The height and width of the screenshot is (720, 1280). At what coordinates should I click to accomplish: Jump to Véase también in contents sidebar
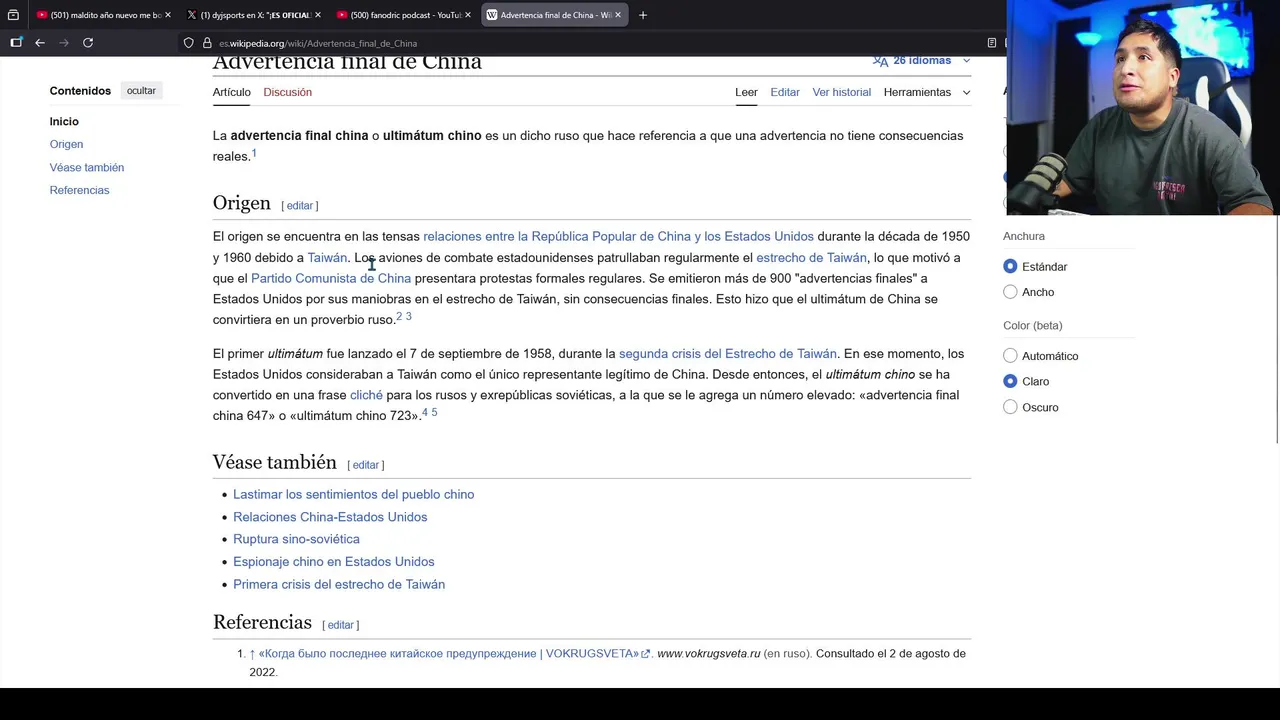(x=87, y=167)
